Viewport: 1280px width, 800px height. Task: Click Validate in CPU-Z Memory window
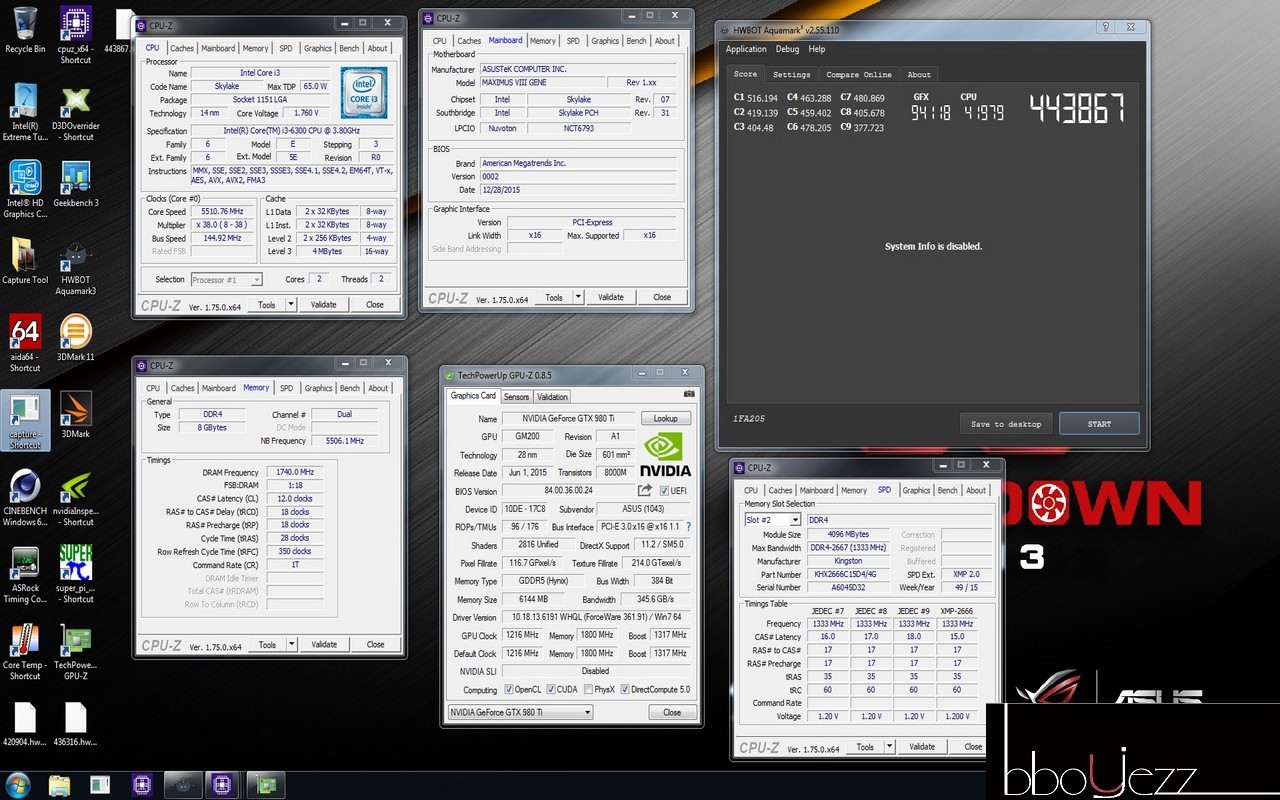[324, 644]
